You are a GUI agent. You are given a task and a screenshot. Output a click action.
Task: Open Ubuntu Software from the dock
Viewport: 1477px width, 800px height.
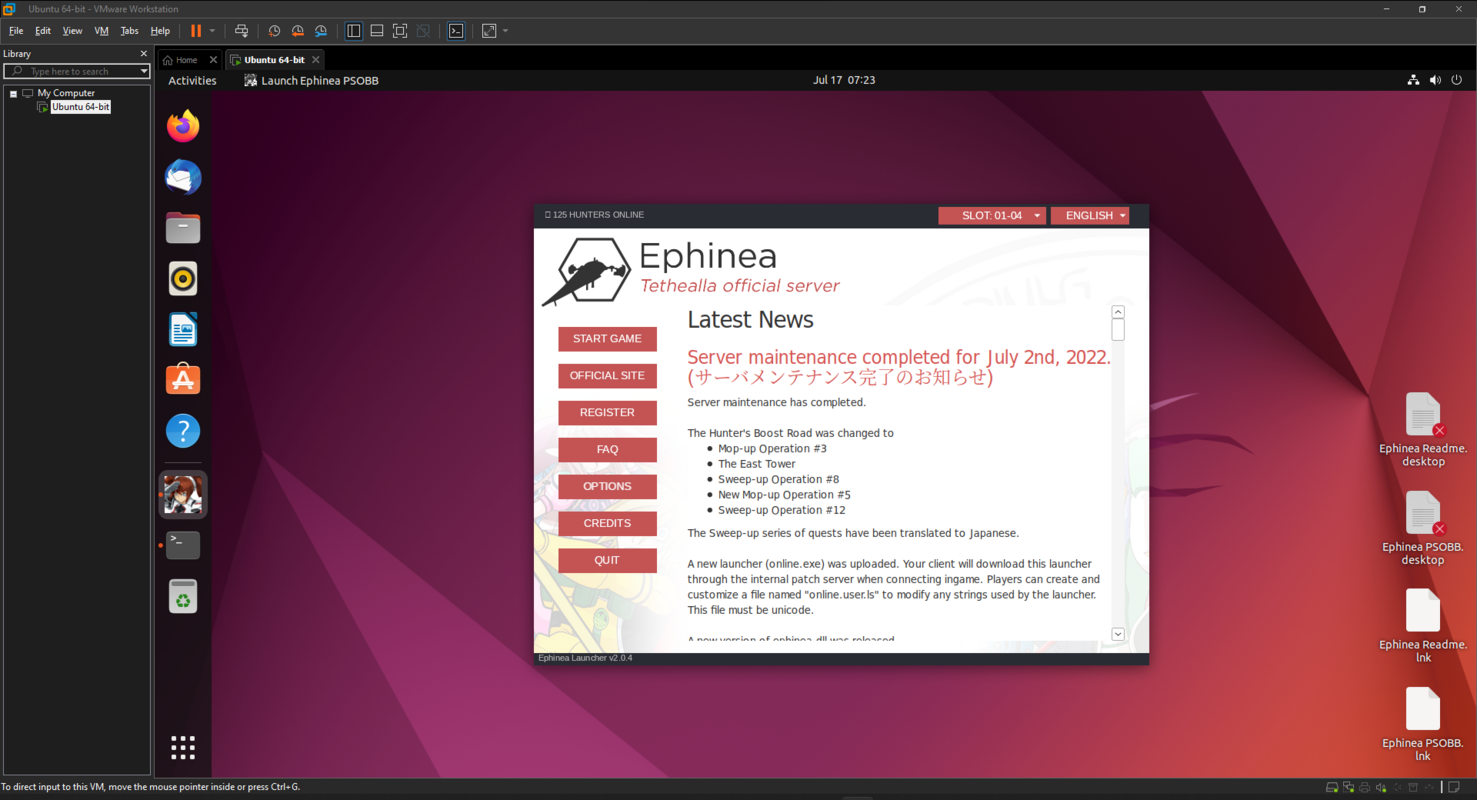(x=183, y=380)
